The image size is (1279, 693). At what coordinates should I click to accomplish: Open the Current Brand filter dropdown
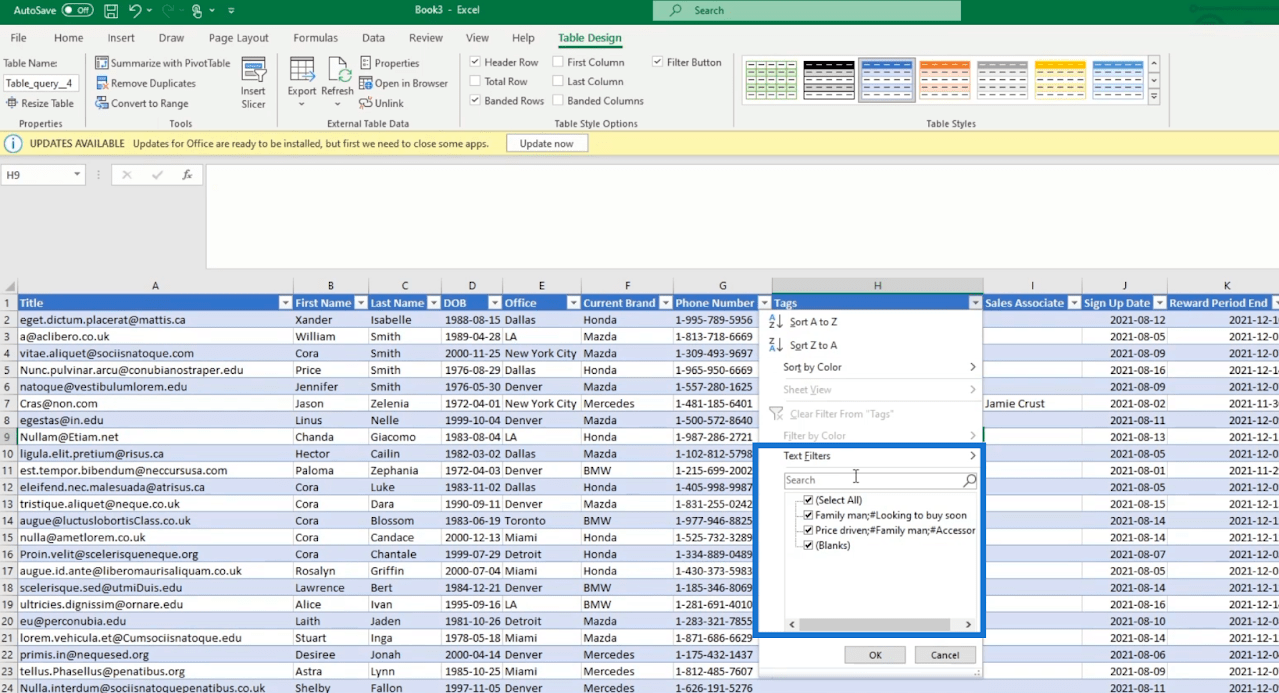665,303
